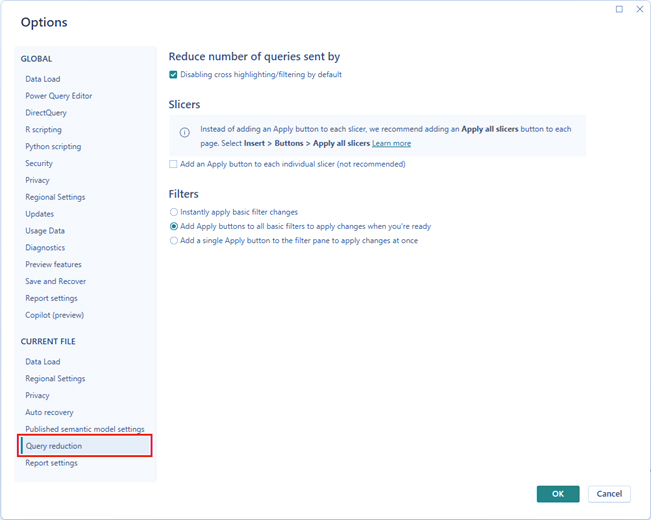Click the Filters section heading
This screenshot has width=651, height=520.
pyautogui.click(x=184, y=194)
